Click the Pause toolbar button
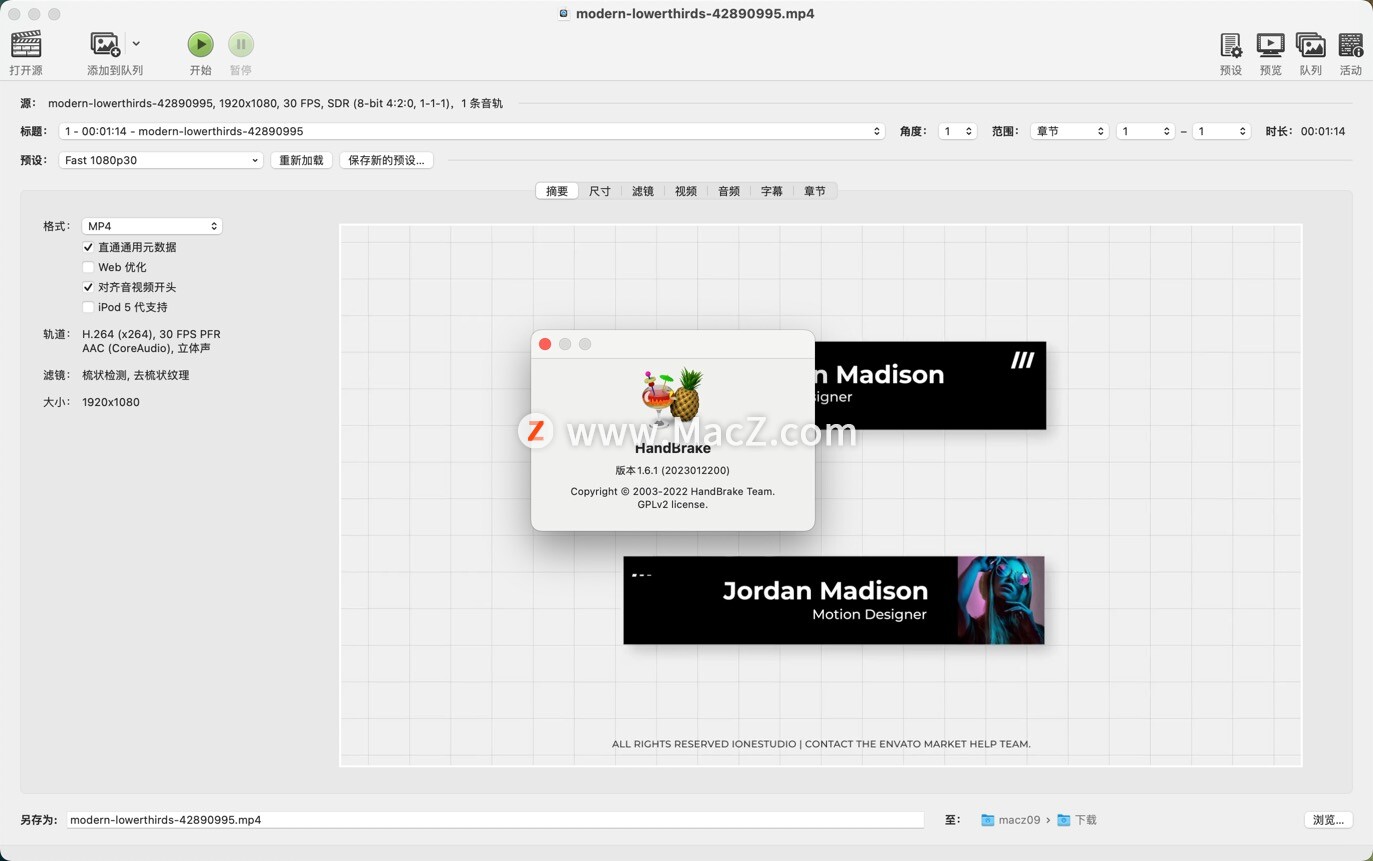The image size is (1373, 861). 241,44
